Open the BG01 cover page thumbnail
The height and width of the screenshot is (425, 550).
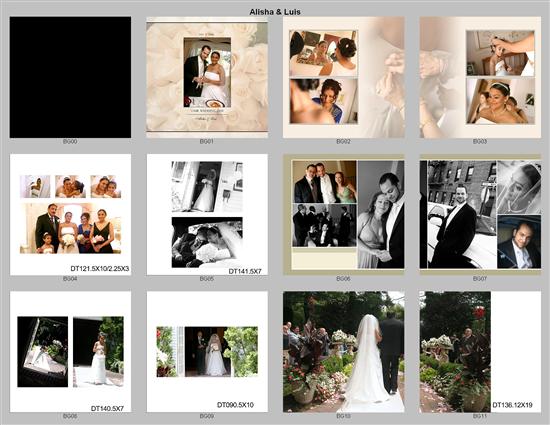tap(207, 77)
